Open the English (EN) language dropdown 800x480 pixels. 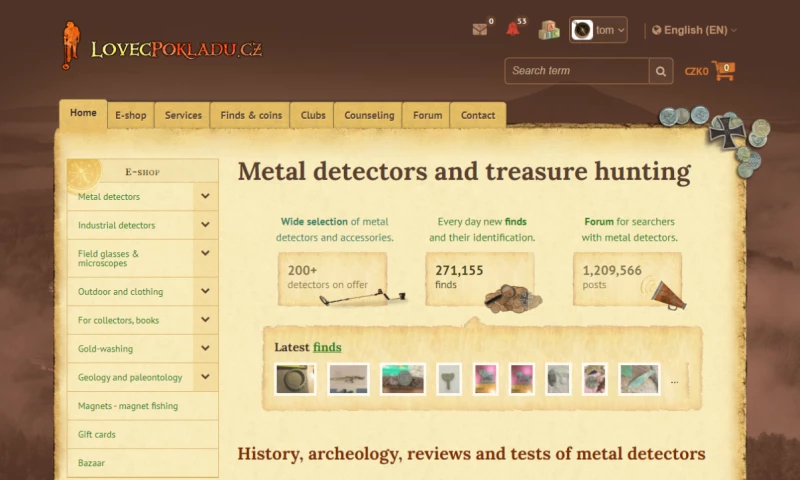pyautogui.click(x=694, y=30)
